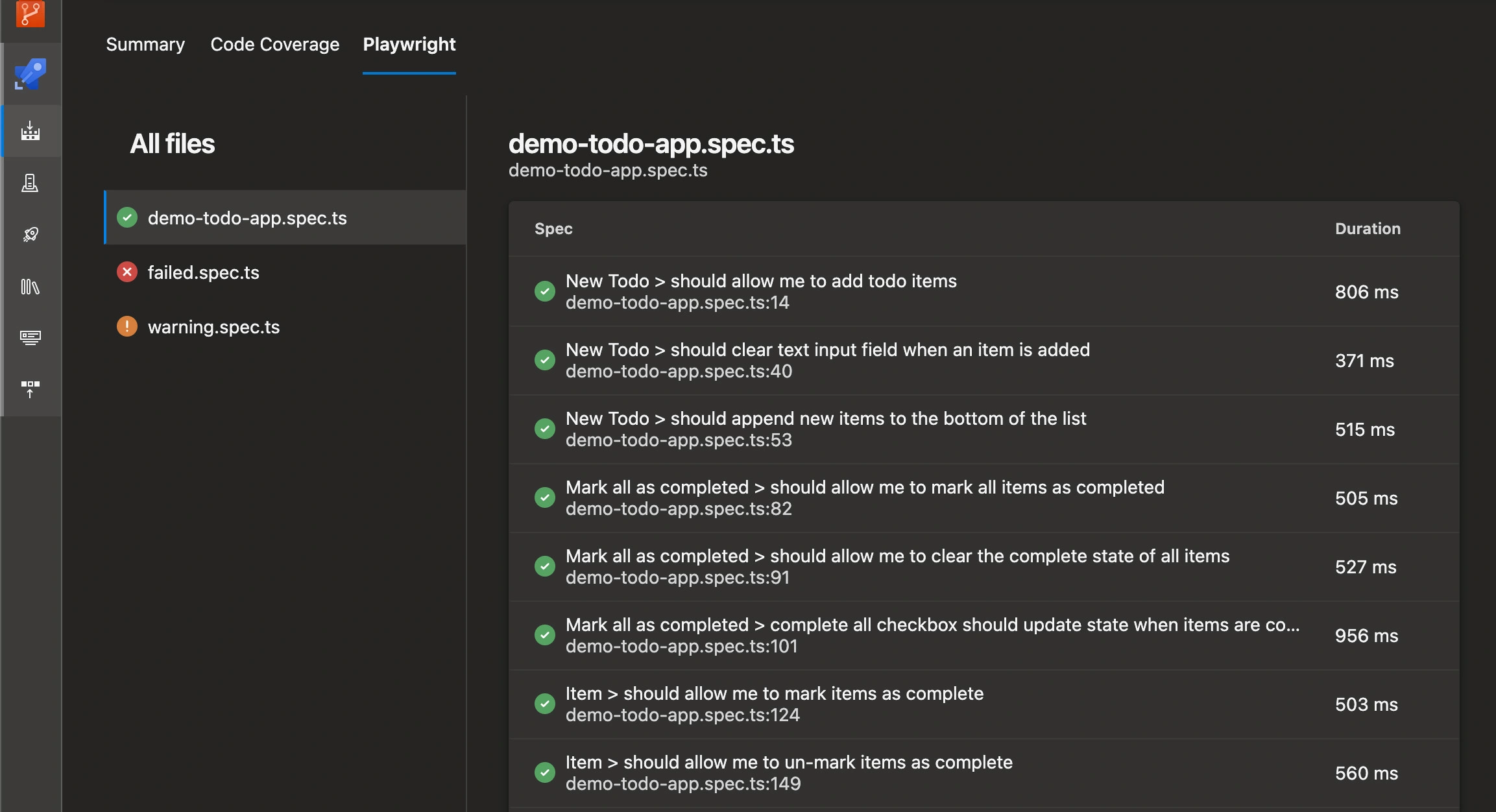Click pass icon for 'should clear text input field' test
This screenshot has height=812, width=1496.
[545, 360]
